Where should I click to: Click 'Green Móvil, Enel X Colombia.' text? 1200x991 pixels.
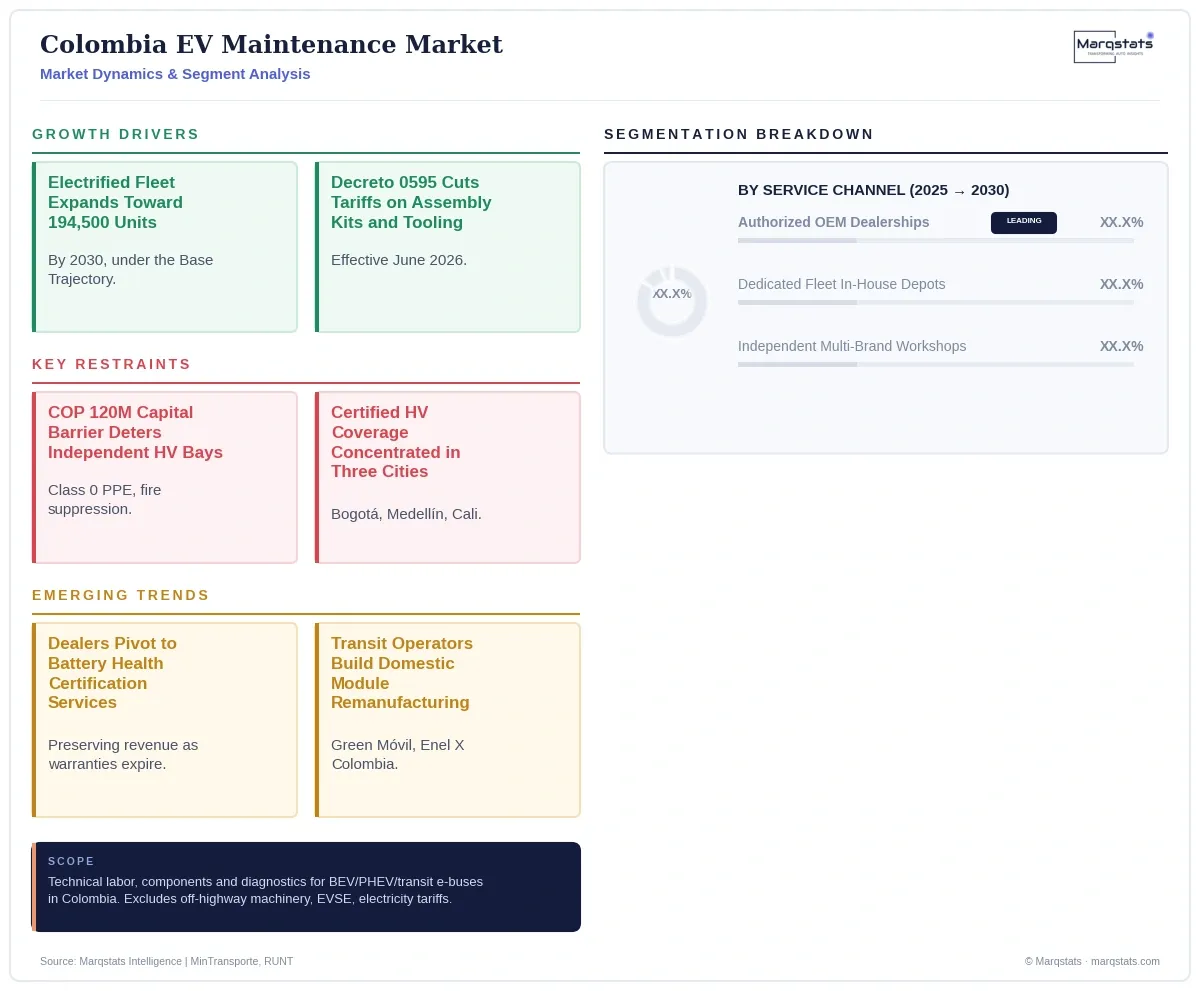coord(398,754)
